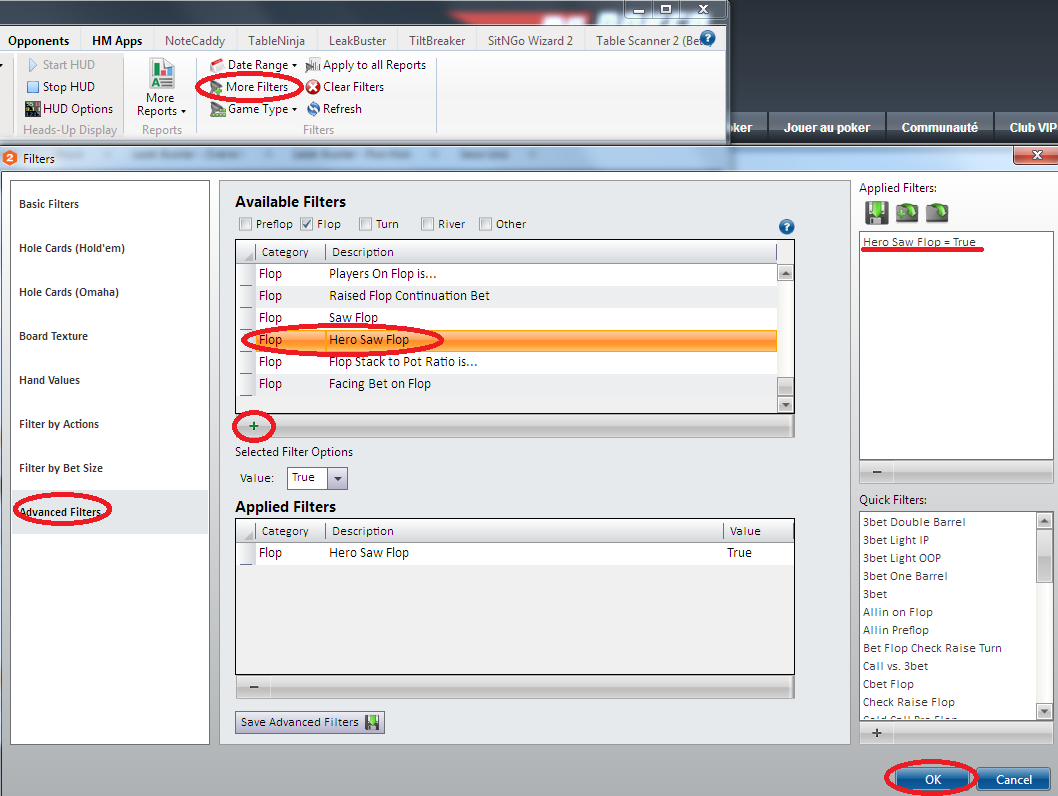Click plus below Quick Filters list
This screenshot has width=1058, height=796.
click(x=877, y=733)
